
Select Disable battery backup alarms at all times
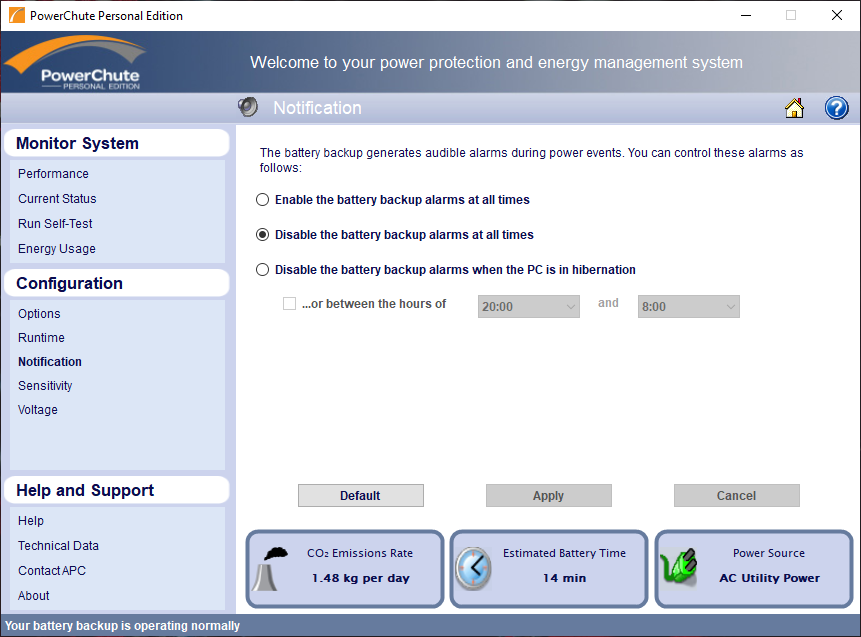262,234
